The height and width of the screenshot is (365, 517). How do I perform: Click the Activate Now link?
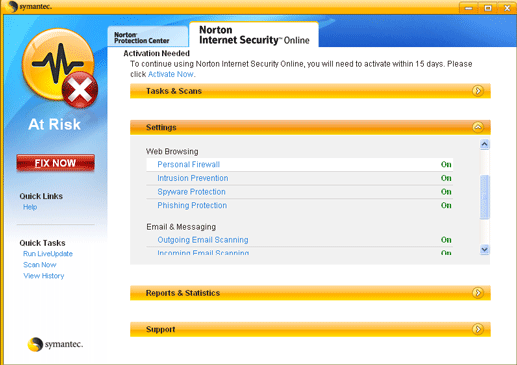(x=171, y=74)
